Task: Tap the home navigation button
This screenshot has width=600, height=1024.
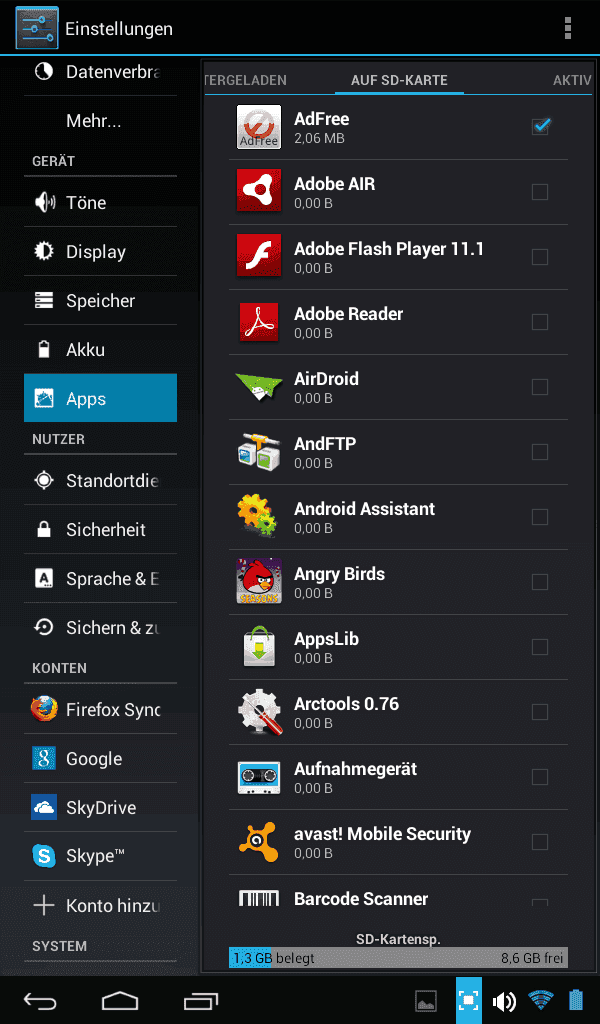Action: [120, 1000]
